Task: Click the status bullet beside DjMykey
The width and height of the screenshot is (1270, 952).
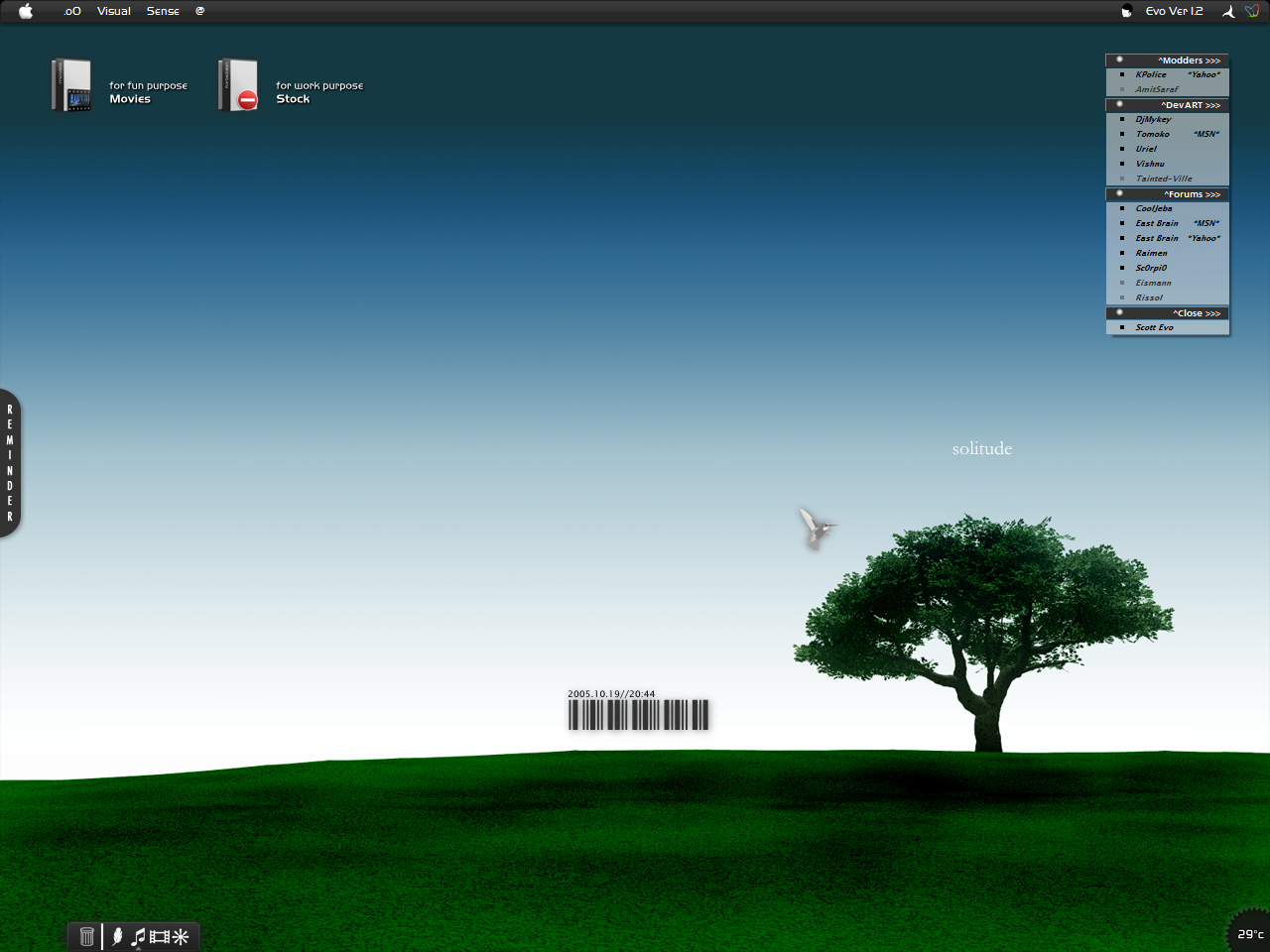Action: (x=1122, y=119)
